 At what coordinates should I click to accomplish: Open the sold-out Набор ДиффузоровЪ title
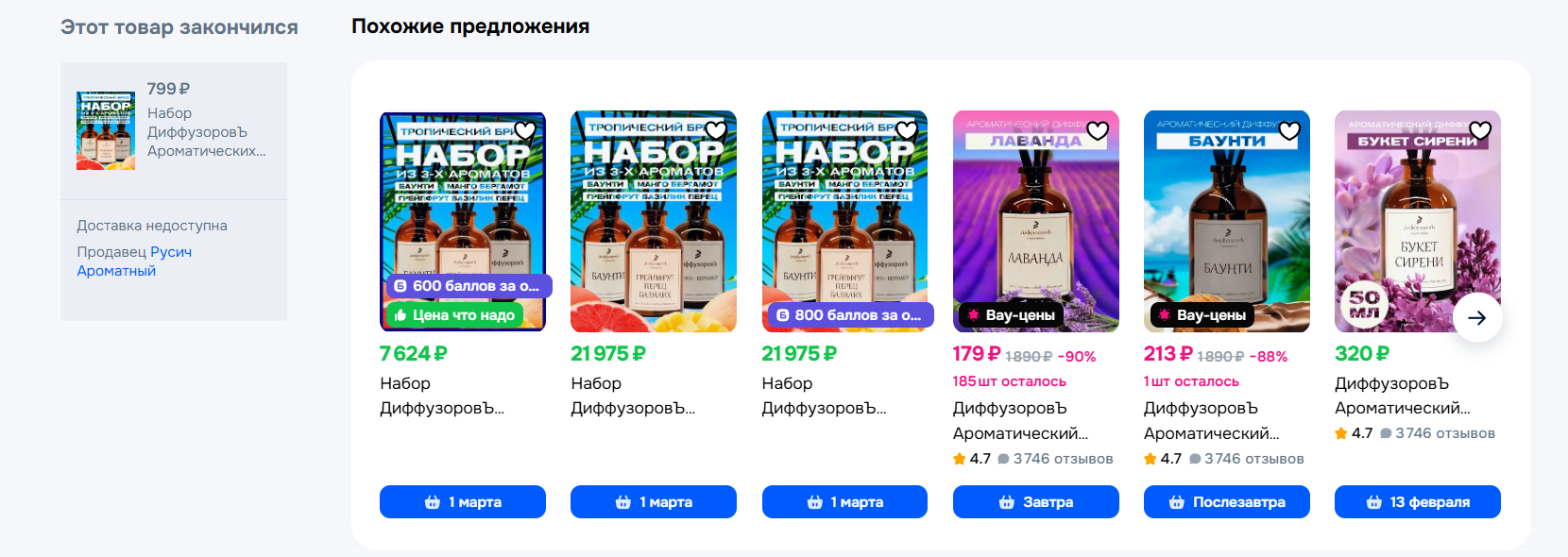tap(206, 132)
